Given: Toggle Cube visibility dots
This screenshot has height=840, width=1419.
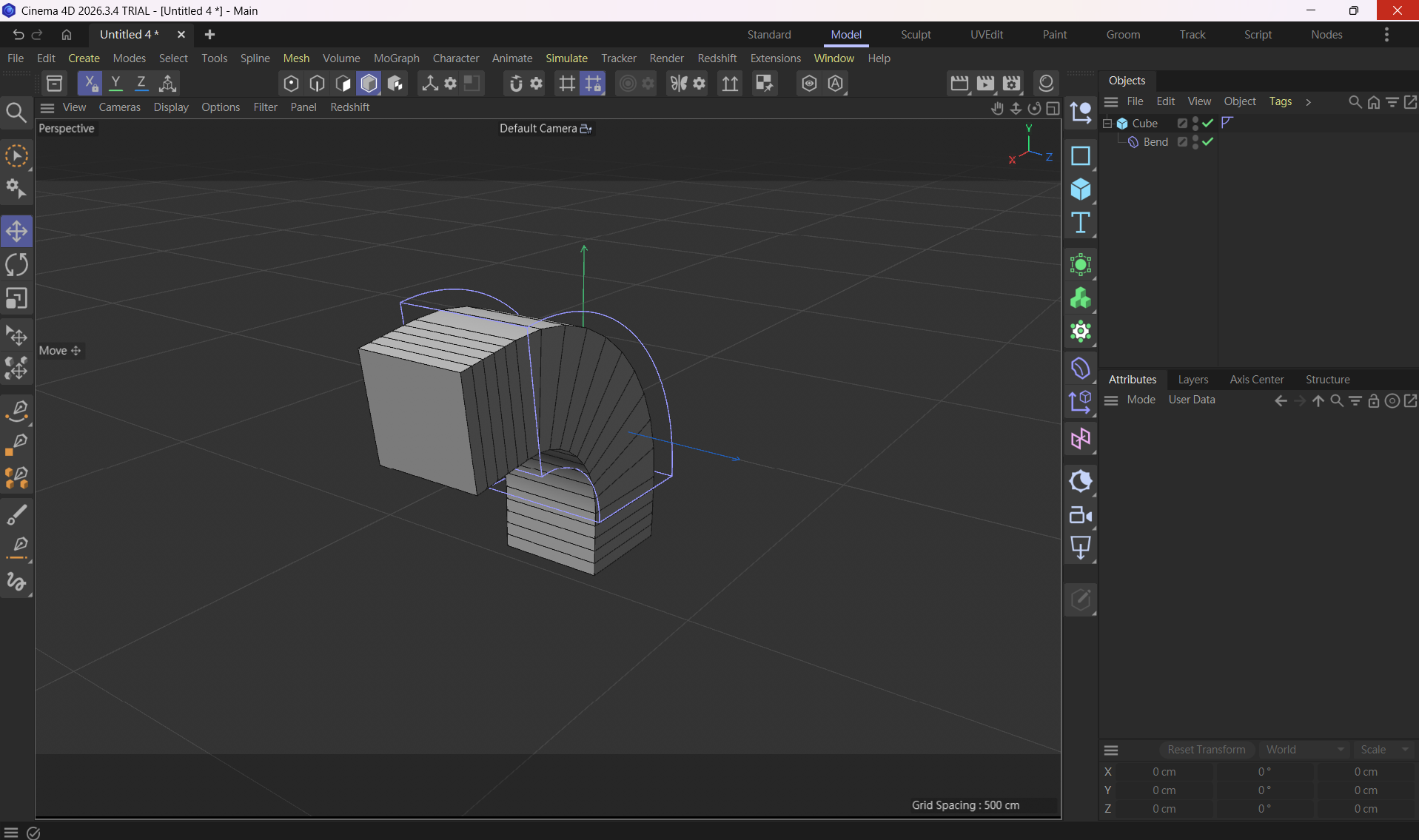Looking at the screenshot, I should 1195,124.
